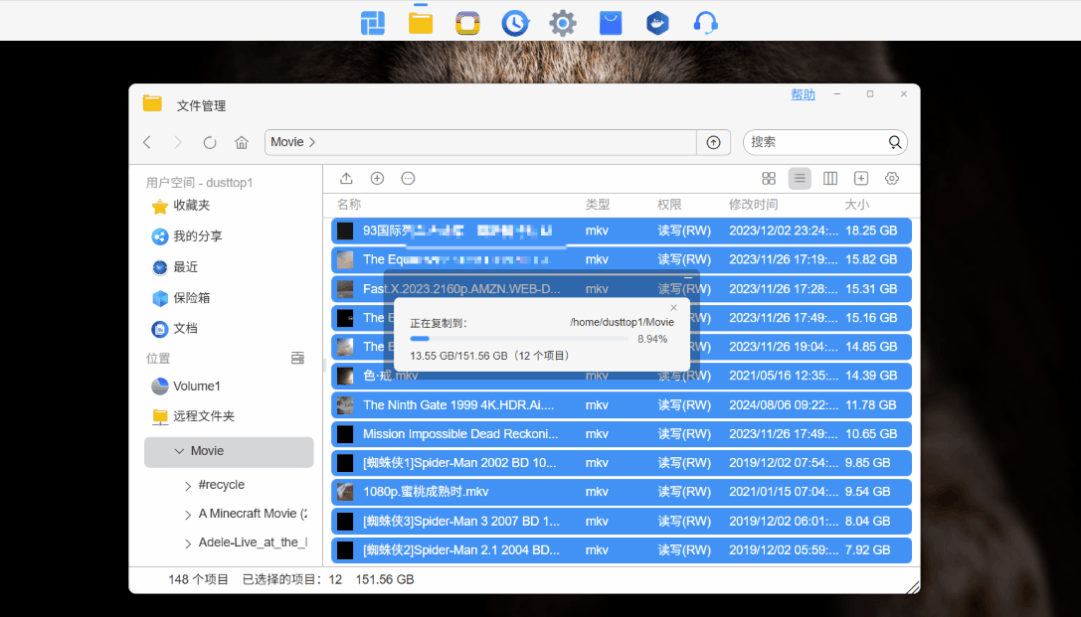Expand the A Minecraft Movie node
The image size is (1081, 617).
coord(188,514)
